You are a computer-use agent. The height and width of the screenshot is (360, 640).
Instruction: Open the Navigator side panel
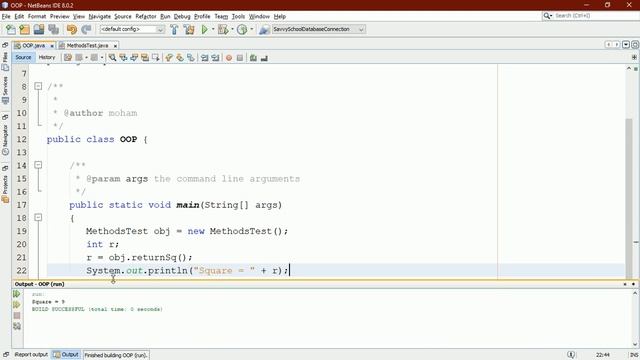[5, 140]
